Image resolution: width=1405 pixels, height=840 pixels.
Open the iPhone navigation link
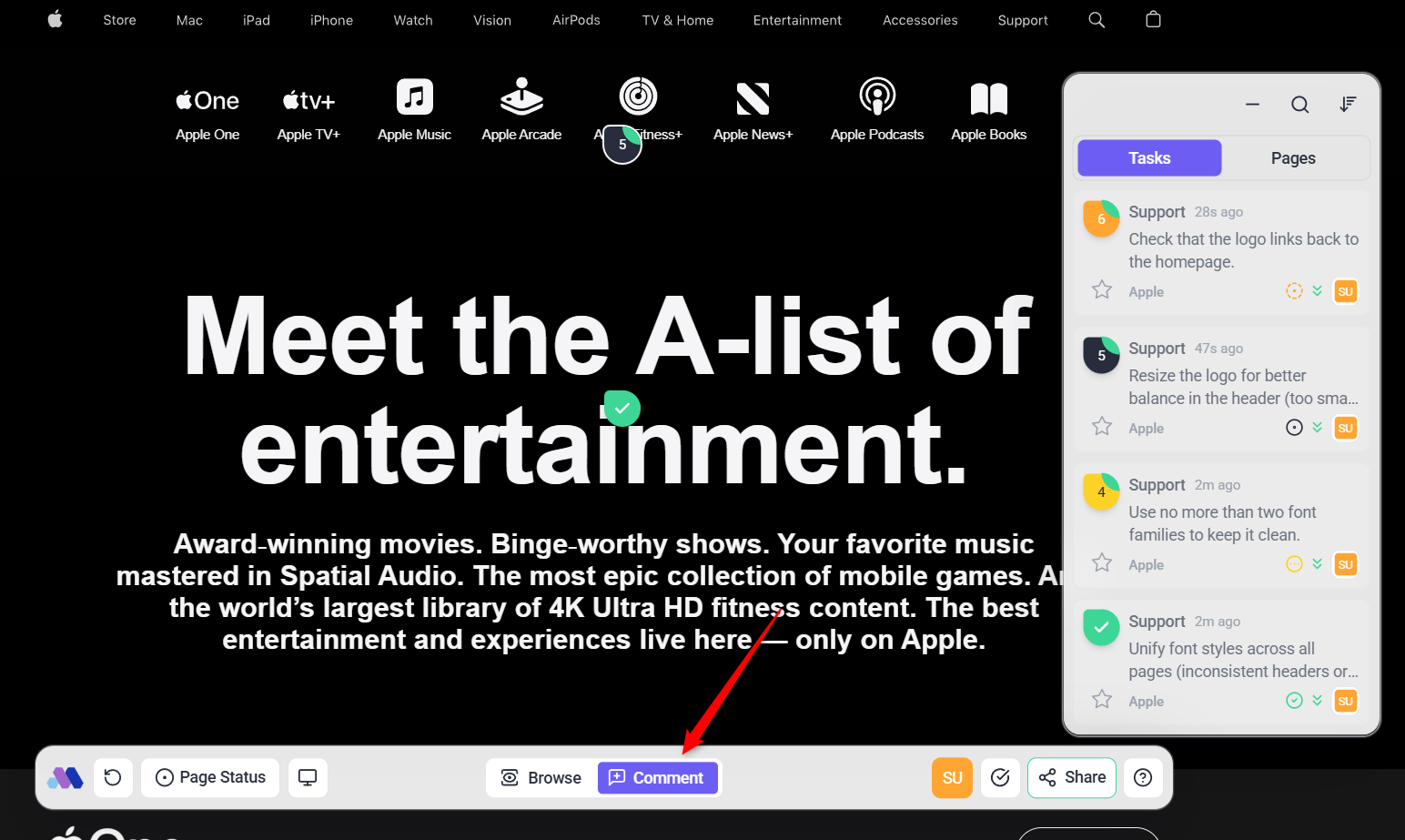(331, 20)
